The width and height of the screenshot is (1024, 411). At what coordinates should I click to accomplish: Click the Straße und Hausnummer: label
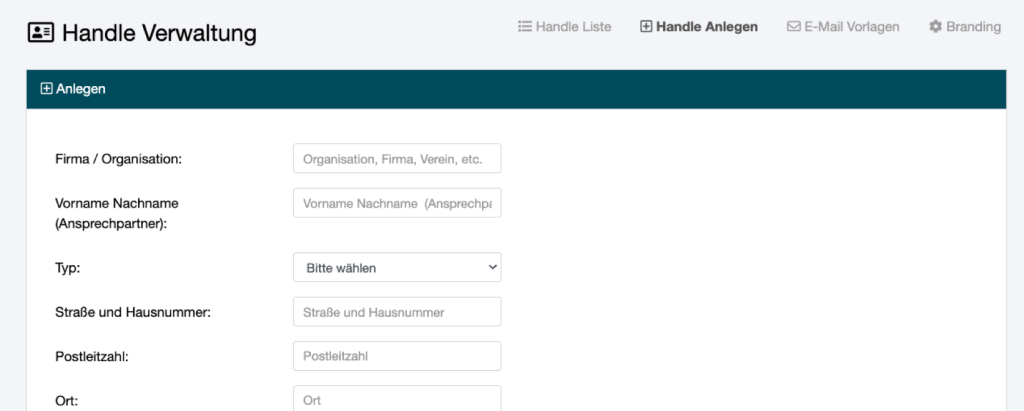click(133, 312)
